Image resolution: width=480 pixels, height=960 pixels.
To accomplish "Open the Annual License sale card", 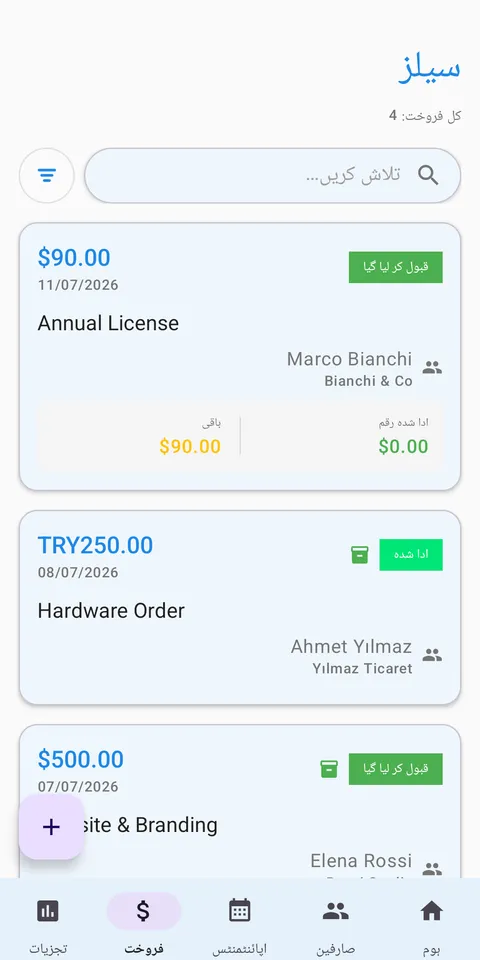I will [x=240, y=356].
